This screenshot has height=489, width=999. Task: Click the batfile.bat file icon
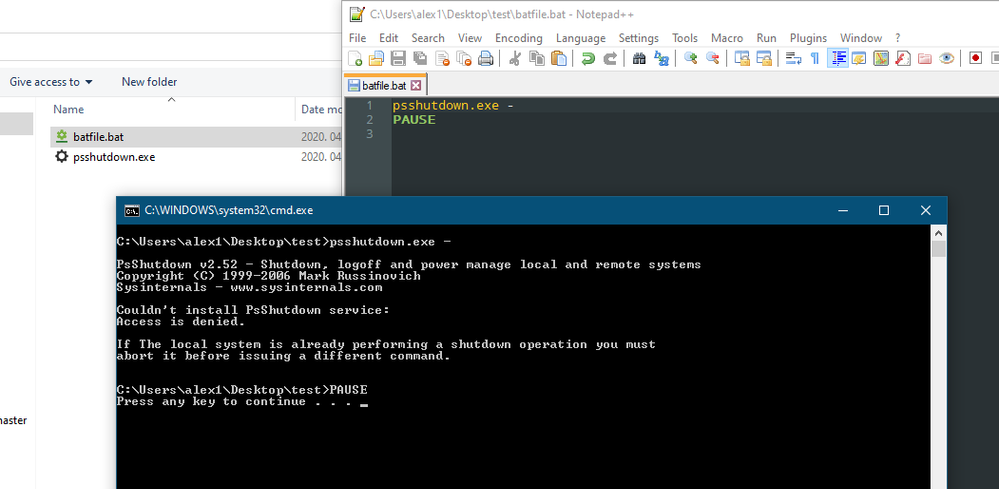tap(61, 136)
